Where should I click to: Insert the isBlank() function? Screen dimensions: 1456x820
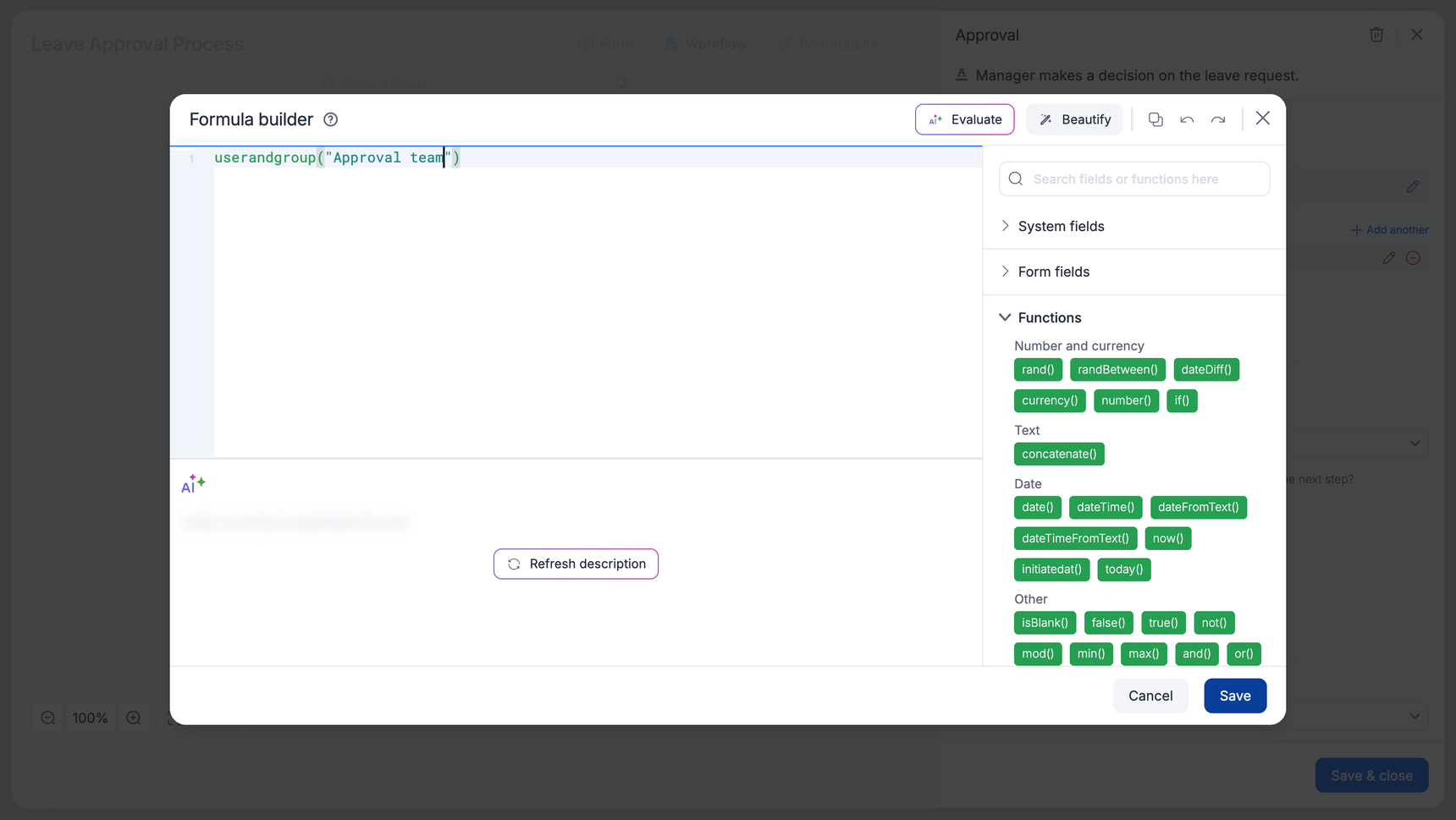(1045, 623)
